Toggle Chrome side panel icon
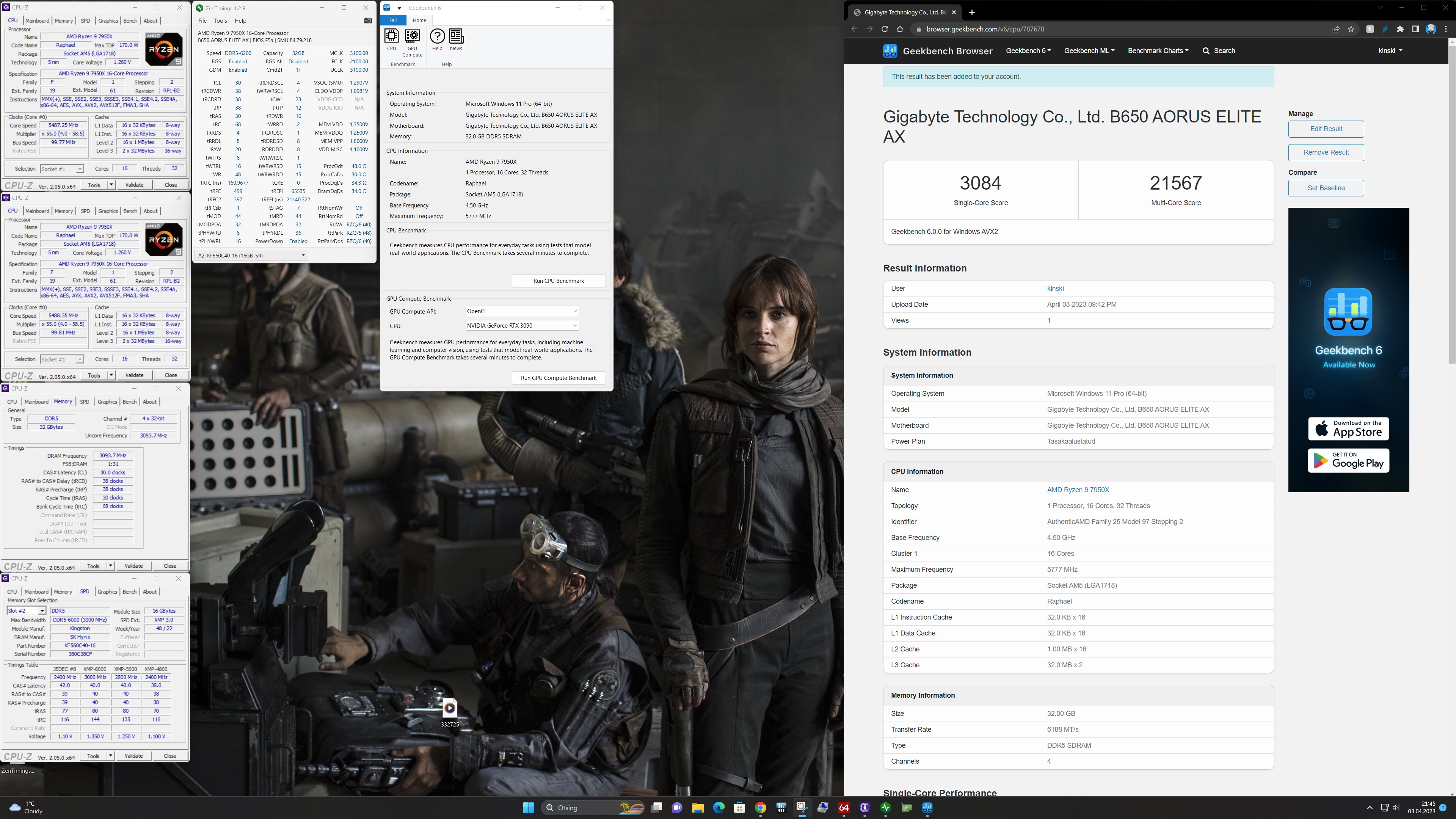The width and height of the screenshot is (1456, 819). pos(1415,30)
